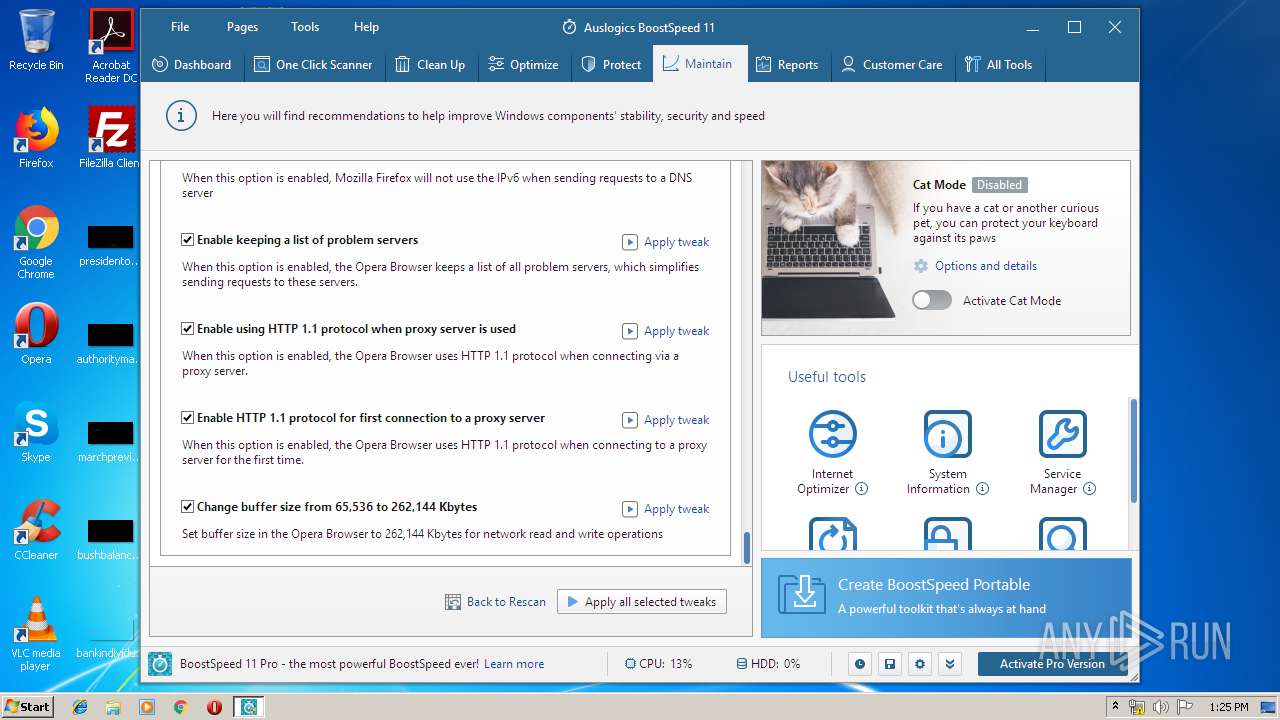
Task: Open Cat Mode Options and details link
Action: [985, 266]
